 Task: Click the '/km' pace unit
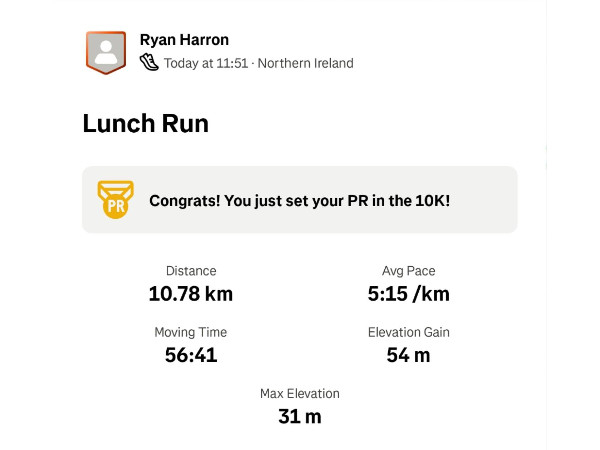click(434, 294)
